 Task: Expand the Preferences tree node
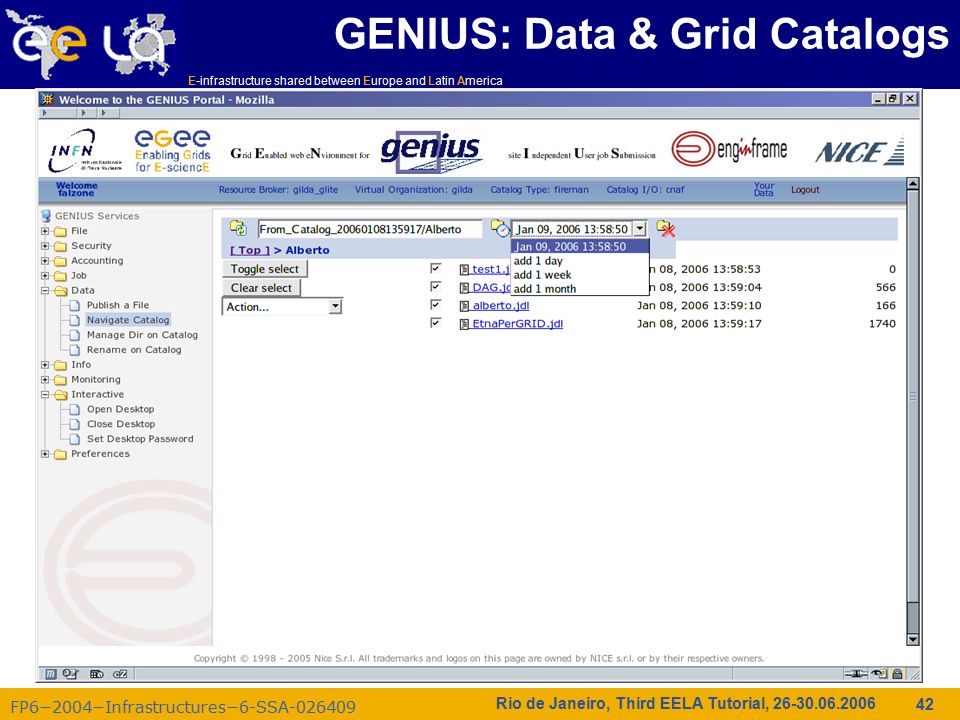click(45, 454)
